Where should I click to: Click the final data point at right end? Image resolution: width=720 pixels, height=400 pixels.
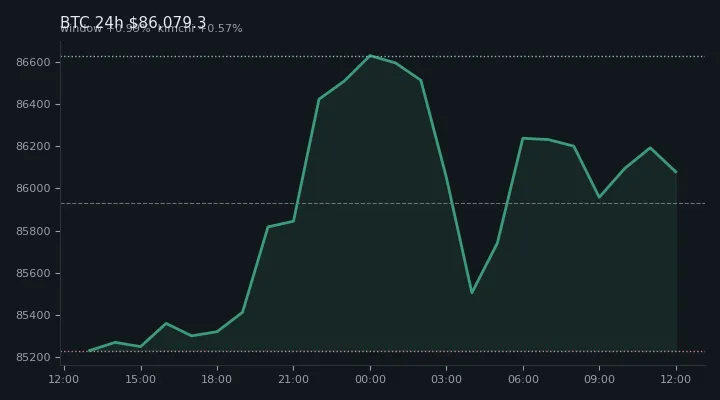pos(676,172)
